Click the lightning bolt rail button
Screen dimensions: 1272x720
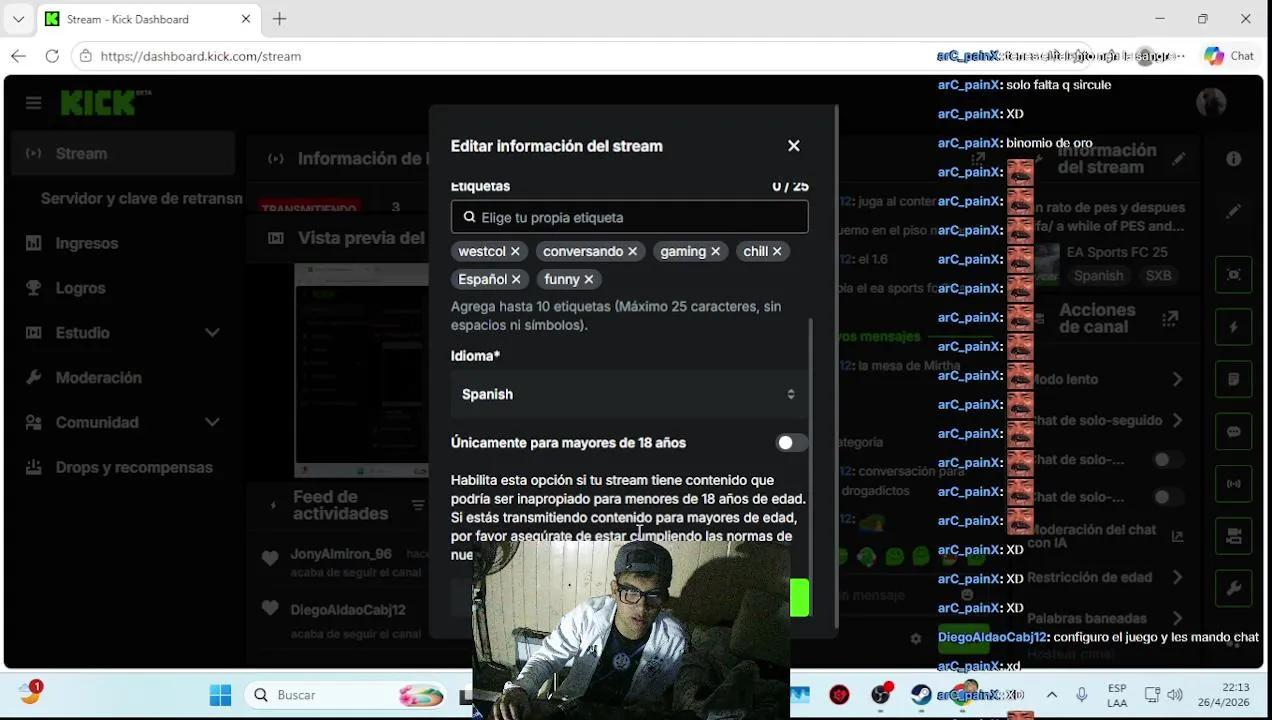pos(1234,327)
